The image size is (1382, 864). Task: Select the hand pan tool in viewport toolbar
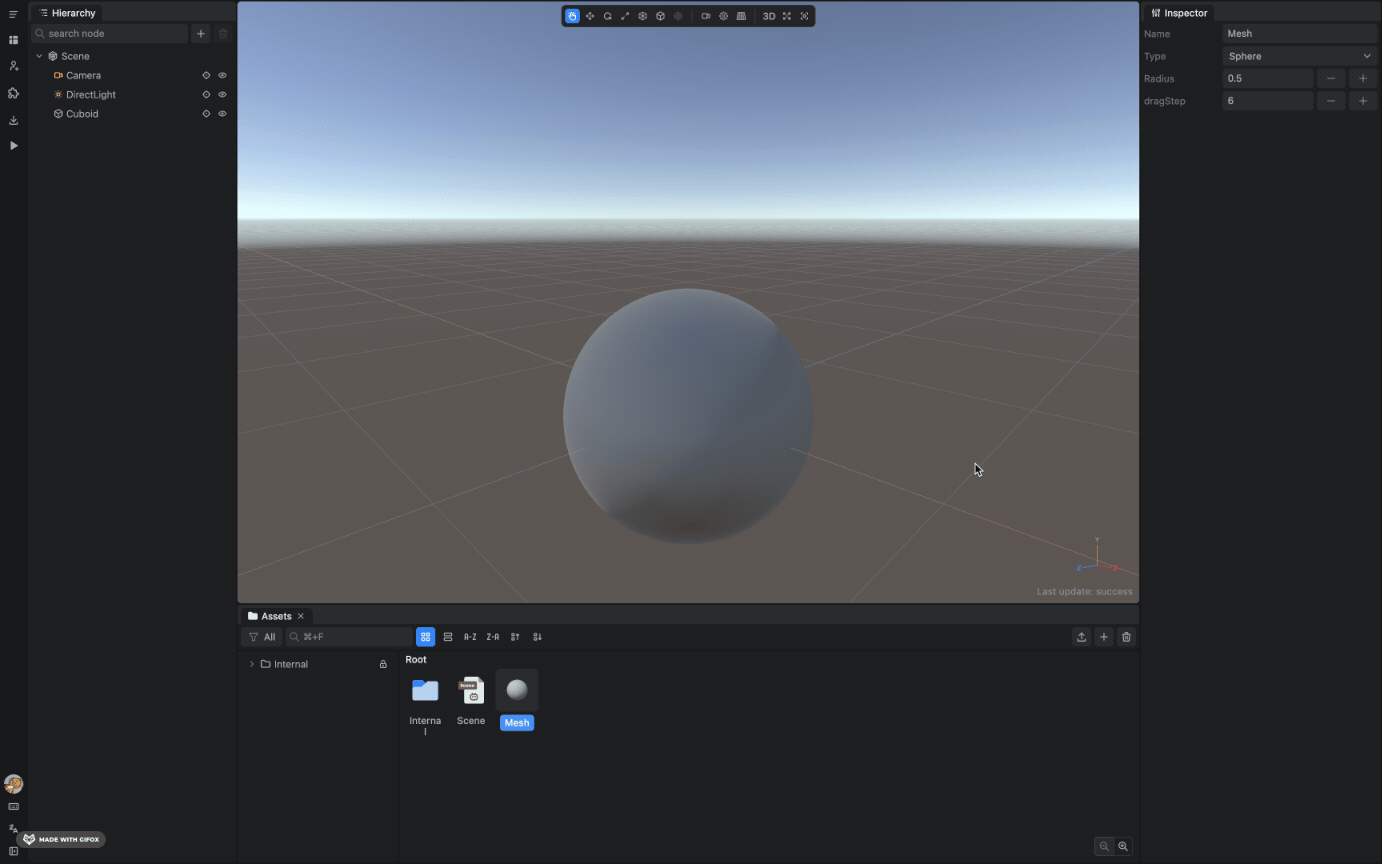[x=572, y=16]
